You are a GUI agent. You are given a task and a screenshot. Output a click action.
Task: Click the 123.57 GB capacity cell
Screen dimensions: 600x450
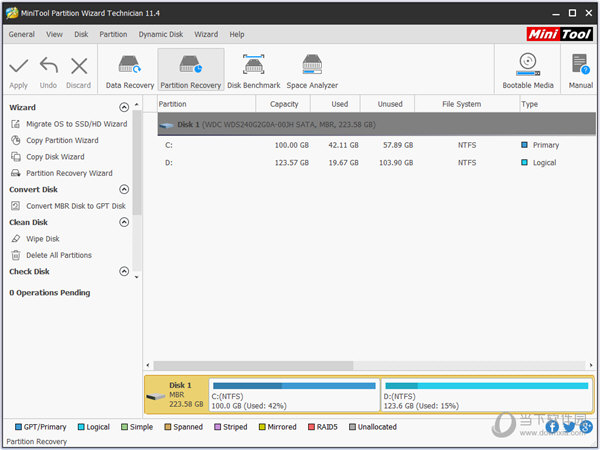click(x=292, y=163)
